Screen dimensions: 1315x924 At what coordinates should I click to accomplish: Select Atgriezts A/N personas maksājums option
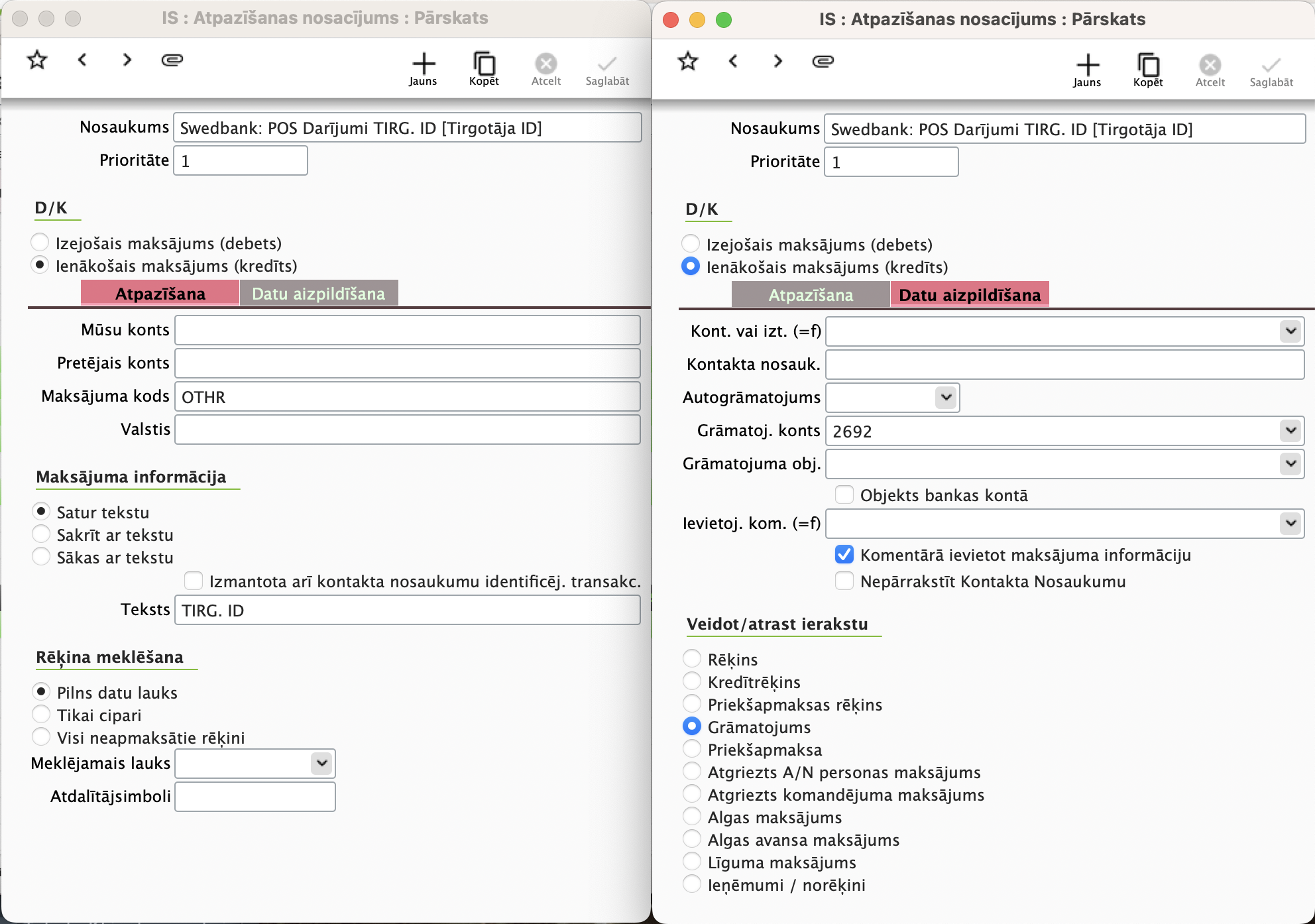click(692, 772)
